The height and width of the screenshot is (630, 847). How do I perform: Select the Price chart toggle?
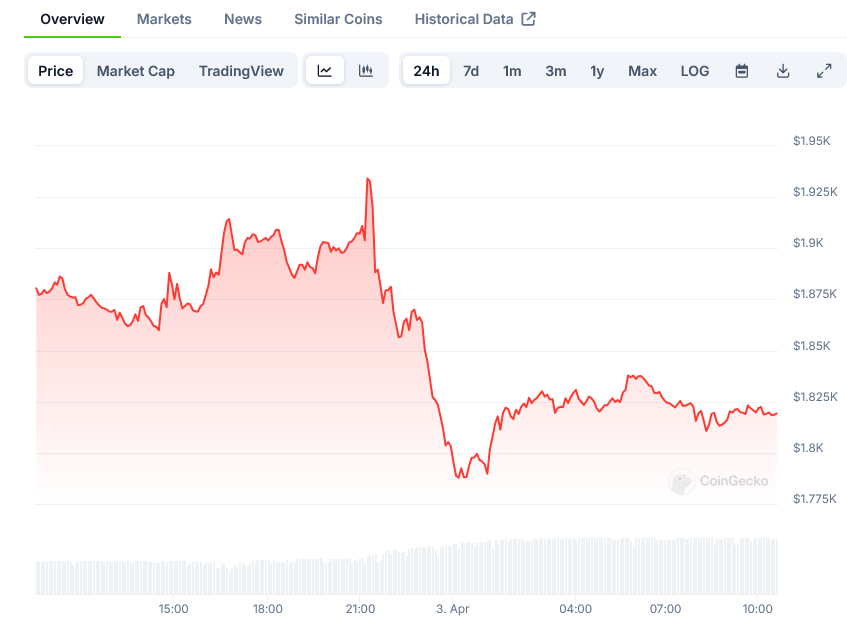tap(56, 71)
